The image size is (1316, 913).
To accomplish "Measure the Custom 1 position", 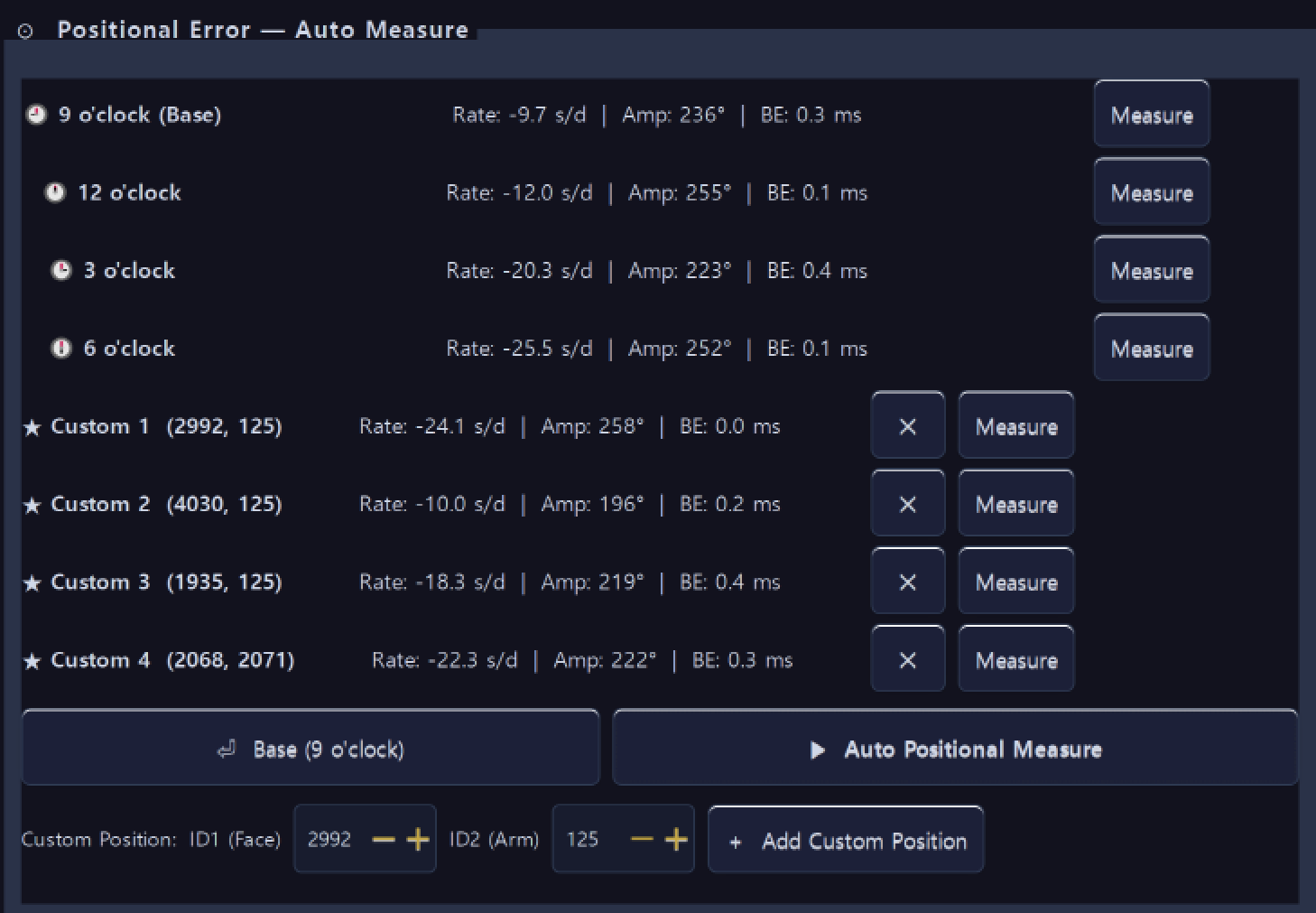I will click(x=1015, y=426).
